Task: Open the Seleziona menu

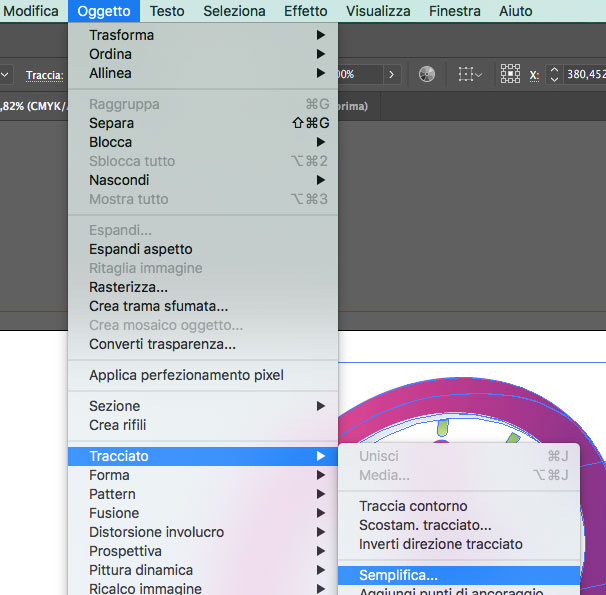Action: pyautogui.click(x=234, y=11)
